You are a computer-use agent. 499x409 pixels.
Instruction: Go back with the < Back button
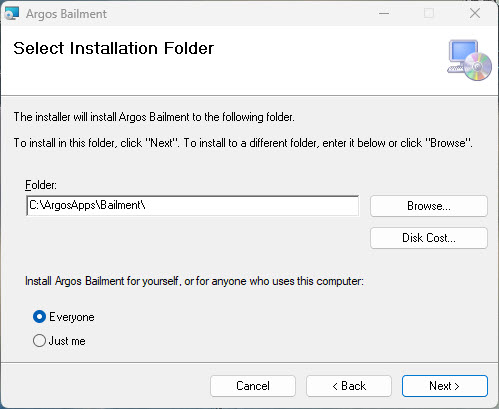pyautogui.click(x=349, y=386)
